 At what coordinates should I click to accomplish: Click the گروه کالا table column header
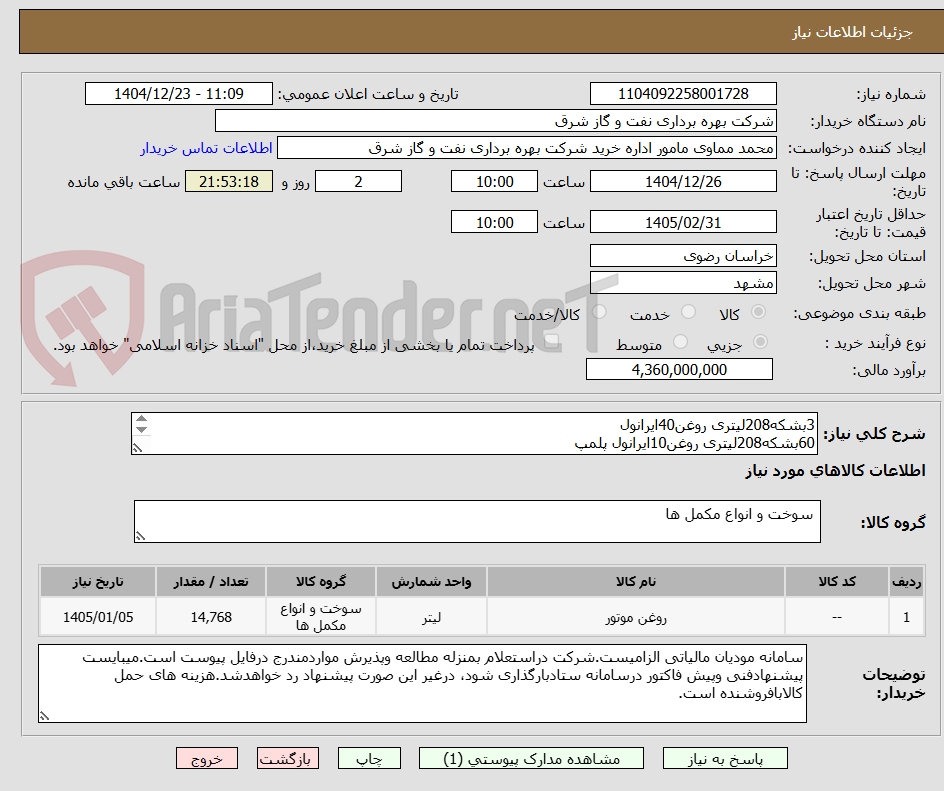(x=321, y=582)
